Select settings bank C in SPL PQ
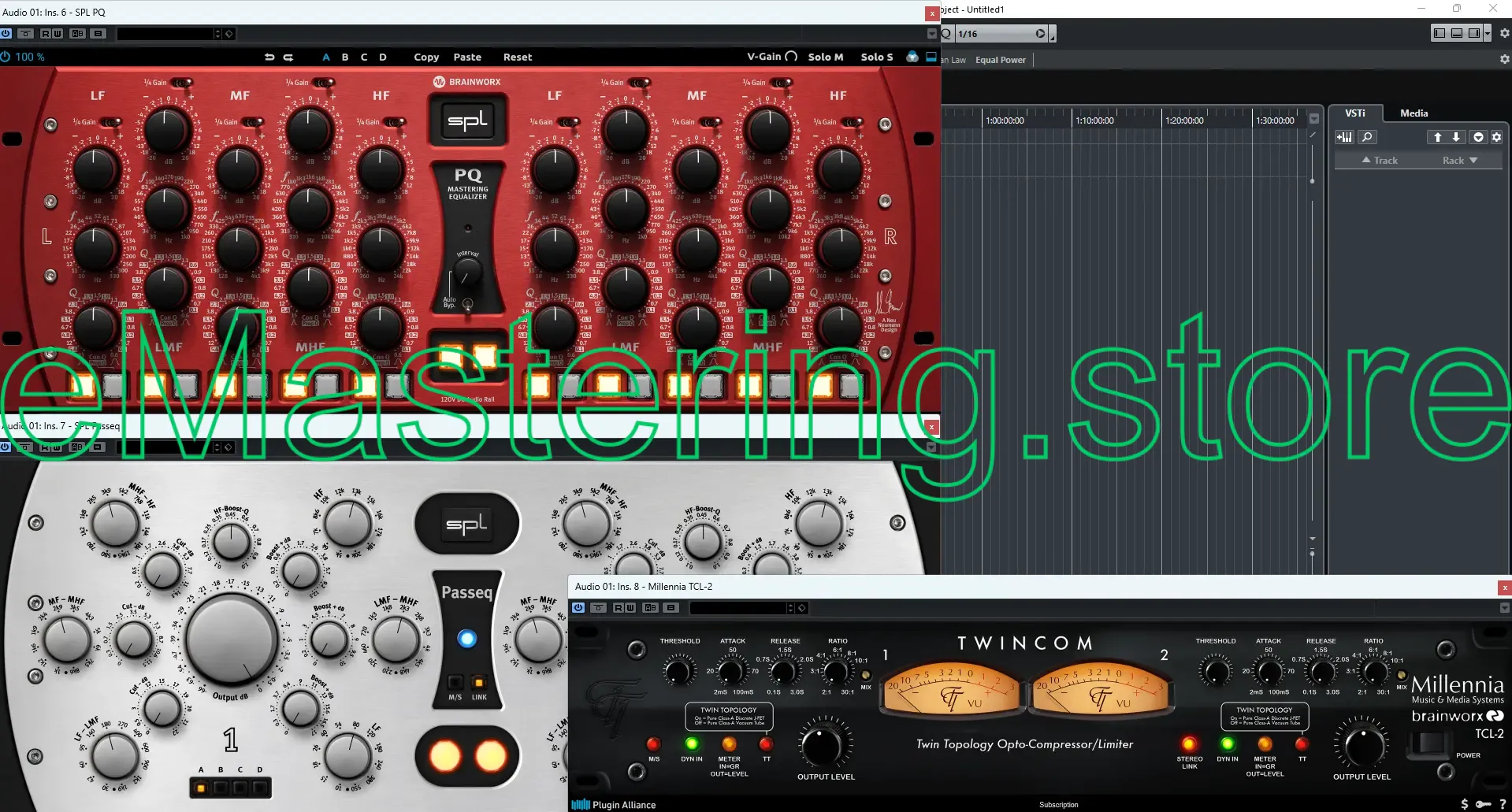This screenshot has width=1512, height=812. [x=364, y=57]
